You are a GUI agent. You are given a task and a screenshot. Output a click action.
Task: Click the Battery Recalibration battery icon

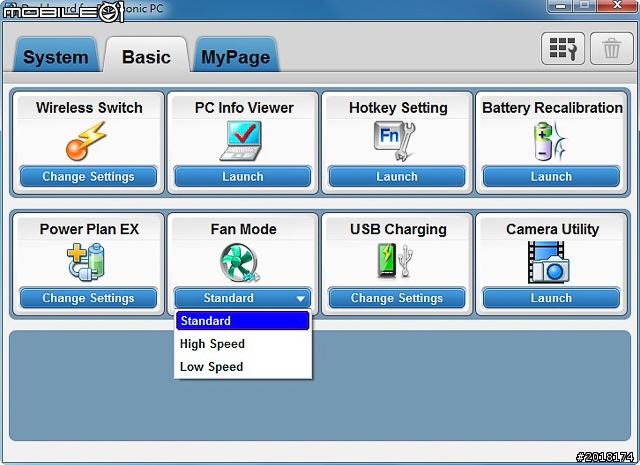coord(550,141)
